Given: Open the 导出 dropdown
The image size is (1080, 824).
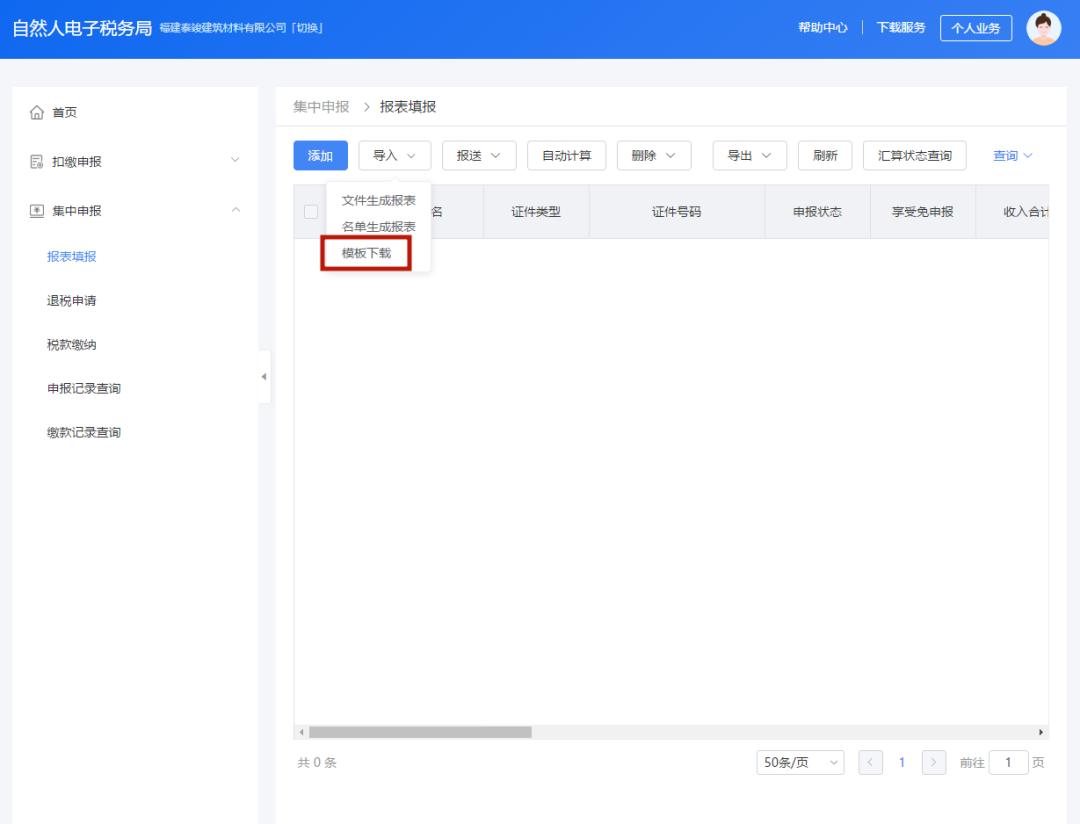Looking at the screenshot, I should (x=748, y=155).
